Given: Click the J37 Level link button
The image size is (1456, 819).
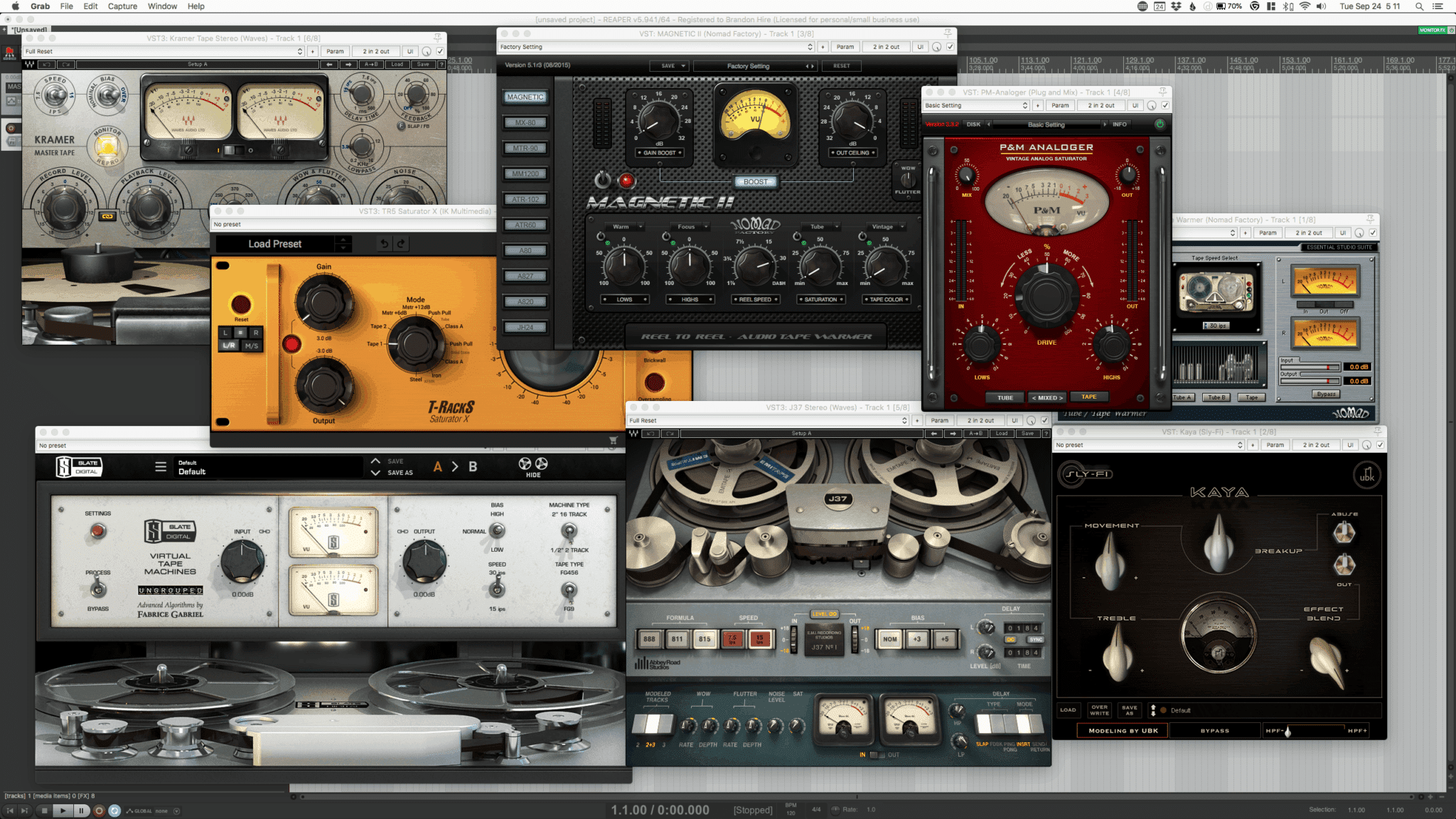Looking at the screenshot, I should click(x=825, y=614).
